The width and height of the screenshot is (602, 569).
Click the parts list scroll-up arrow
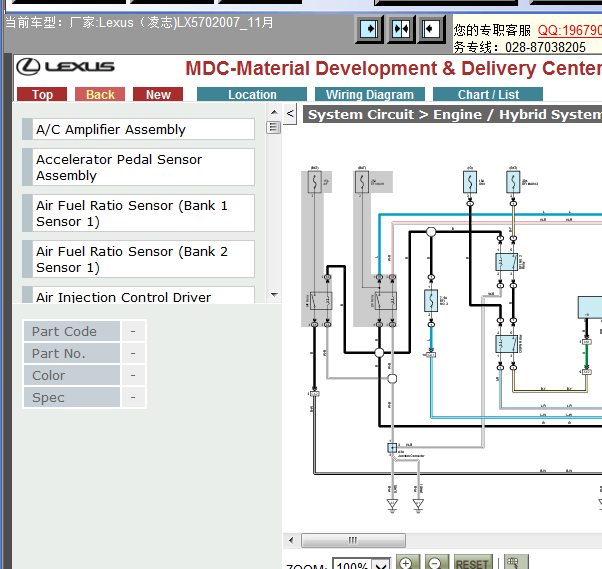[274, 112]
